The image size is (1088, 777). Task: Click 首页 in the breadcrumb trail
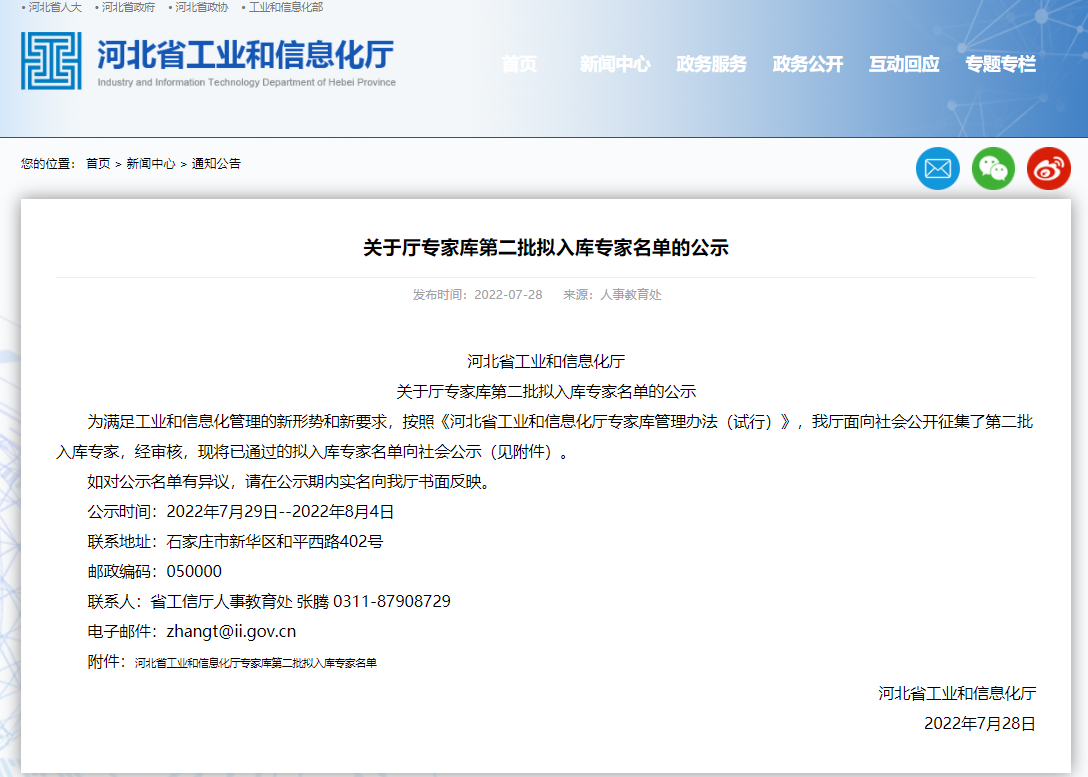tap(98, 164)
